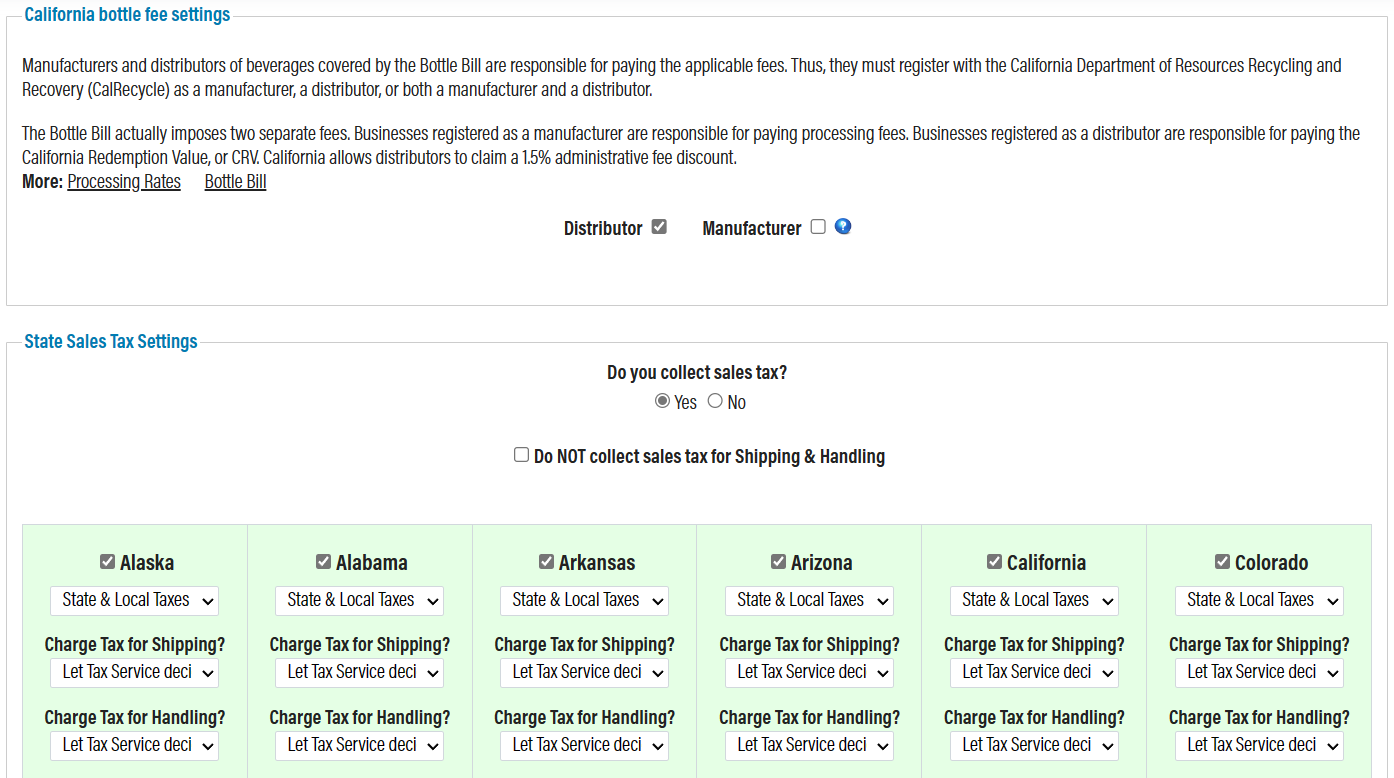Enable 'Do NOT collect sales tax for Shipping & Handling'
Screen dimensions: 1394x778
(521, 454)
